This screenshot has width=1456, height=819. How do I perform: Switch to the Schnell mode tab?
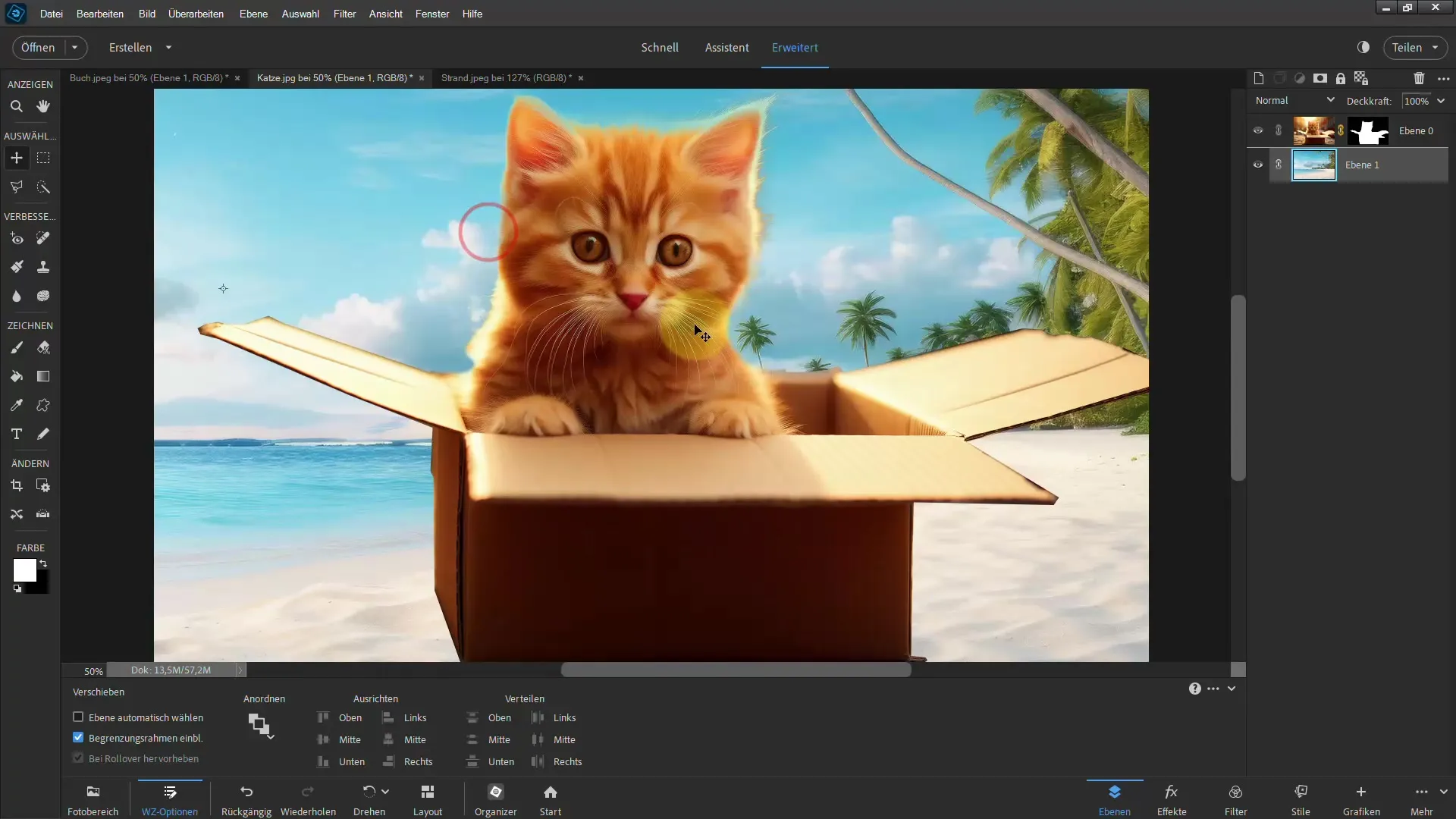tap(660, 47)
